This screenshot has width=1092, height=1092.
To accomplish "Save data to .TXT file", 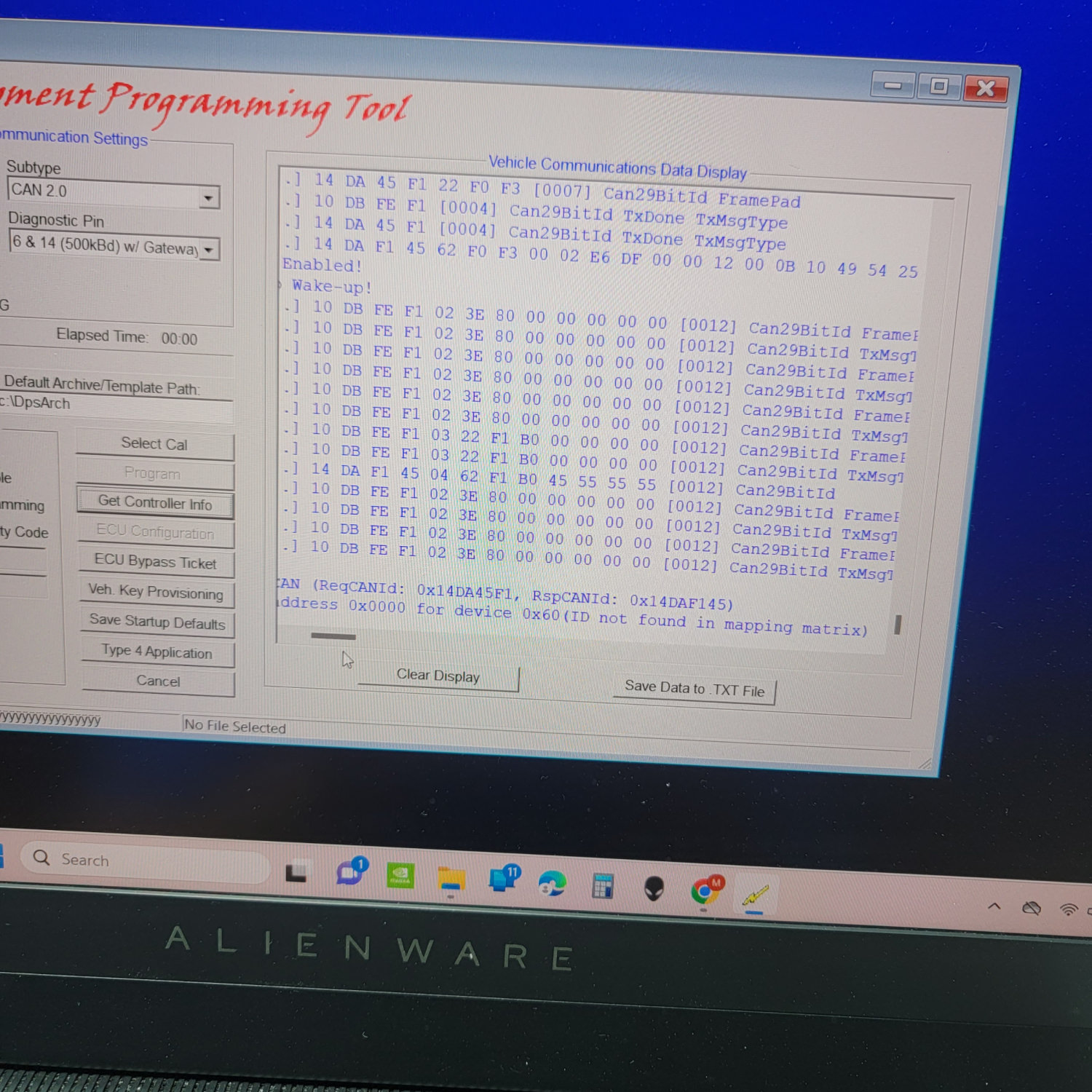I will [695, 689].
